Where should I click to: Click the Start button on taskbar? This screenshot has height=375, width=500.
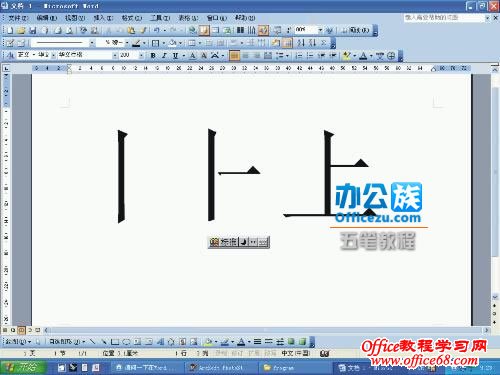click(x=23, y=367)
